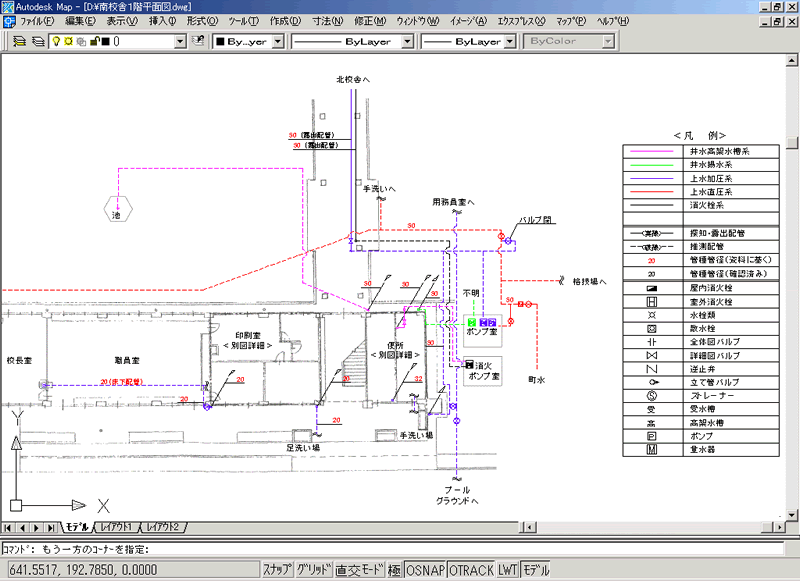Open the 表示(V) menu
The width and height of the screenshot is (800, 581).
(122, 21)
